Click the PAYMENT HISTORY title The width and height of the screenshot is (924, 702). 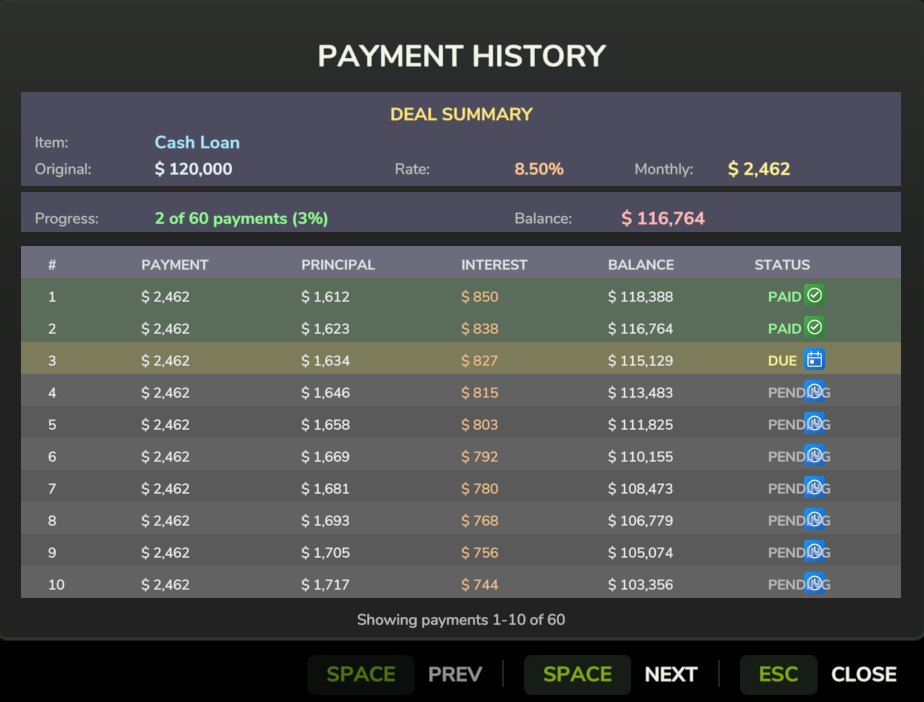461,57
